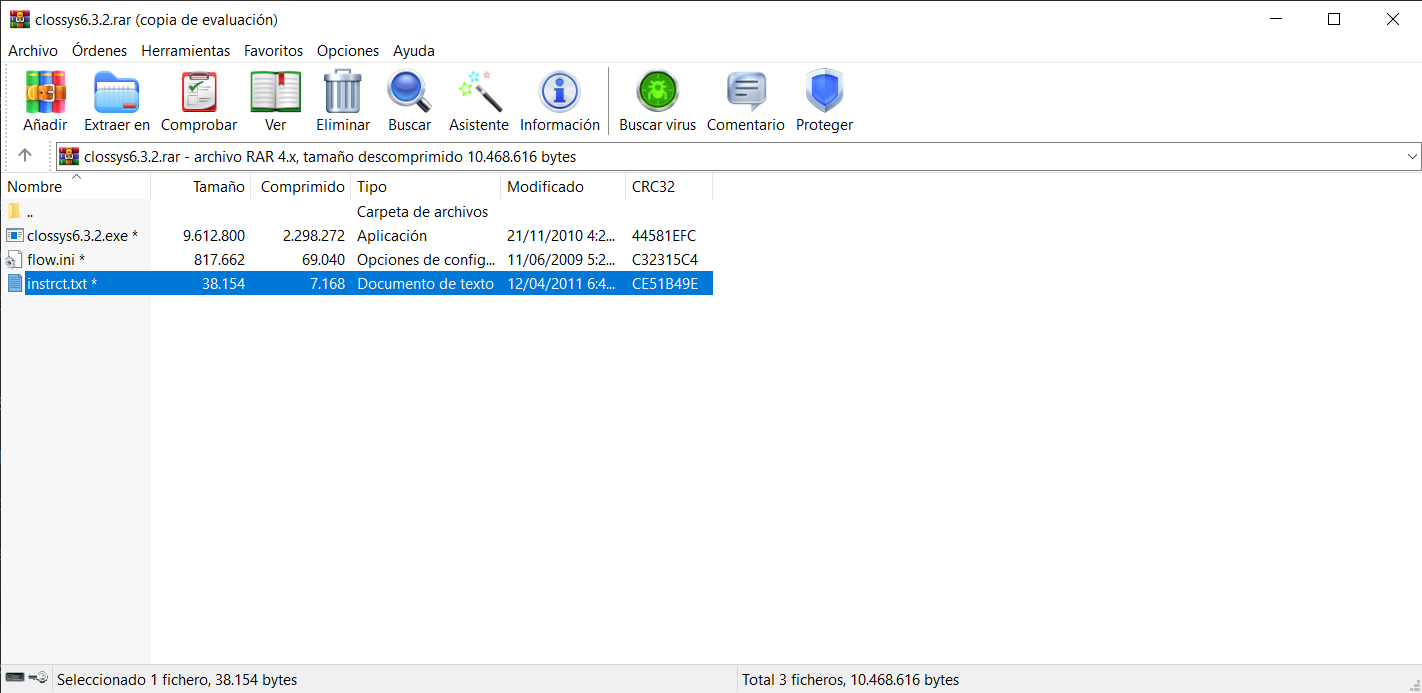This screenshot has width=1422, height=693.
Task: Go up one folder level arrow
Action: pyautogui.click(x=25, y=156)
